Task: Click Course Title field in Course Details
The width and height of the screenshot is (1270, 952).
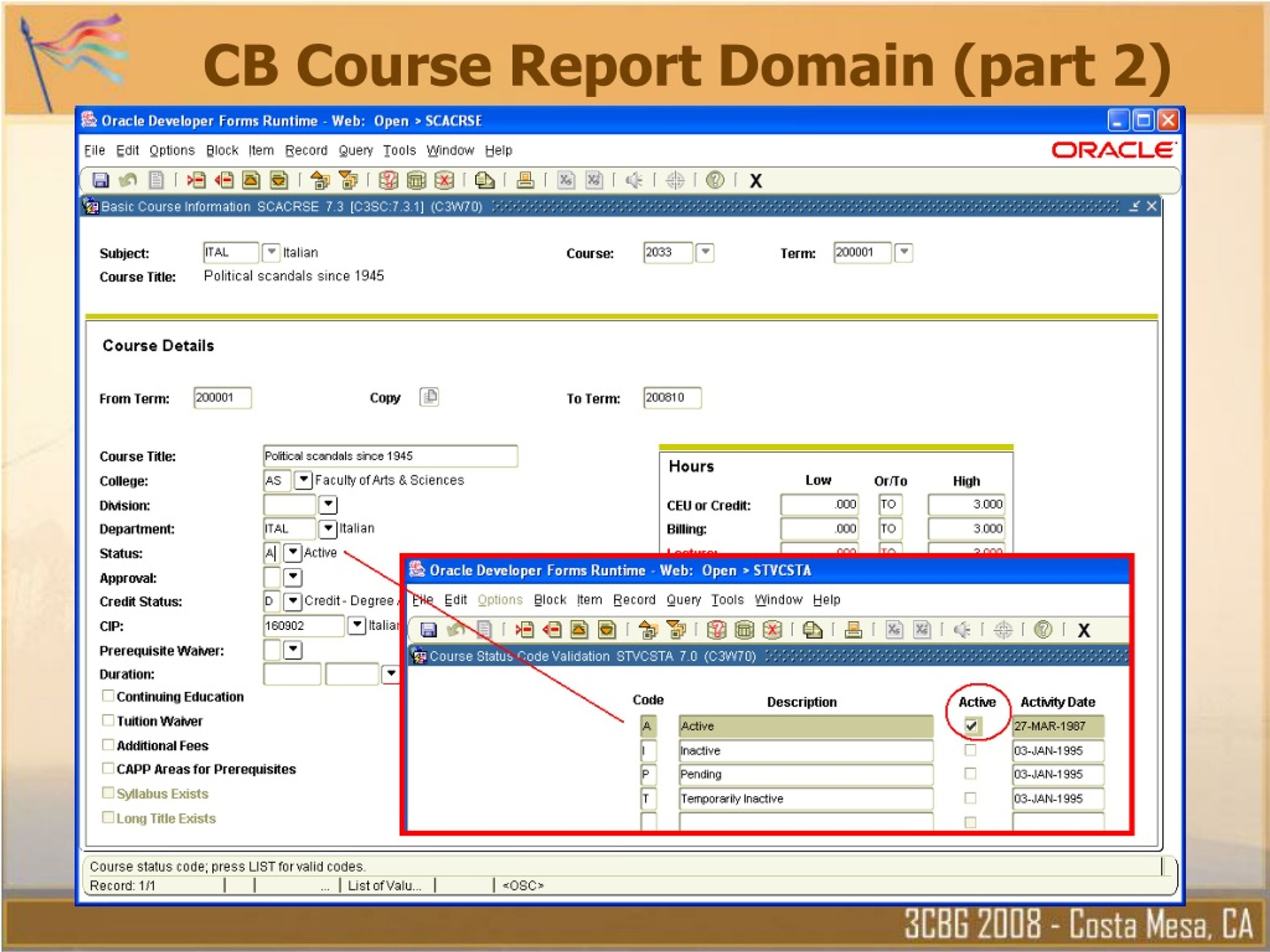Action: point(390,456)
